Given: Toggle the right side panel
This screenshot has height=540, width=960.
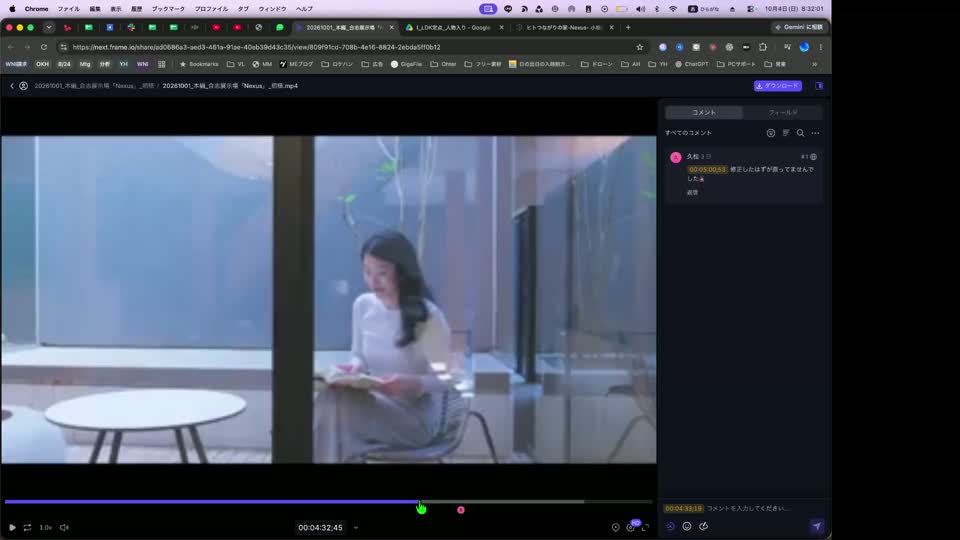Looking at the screenshot, I should tap(819, 86).
